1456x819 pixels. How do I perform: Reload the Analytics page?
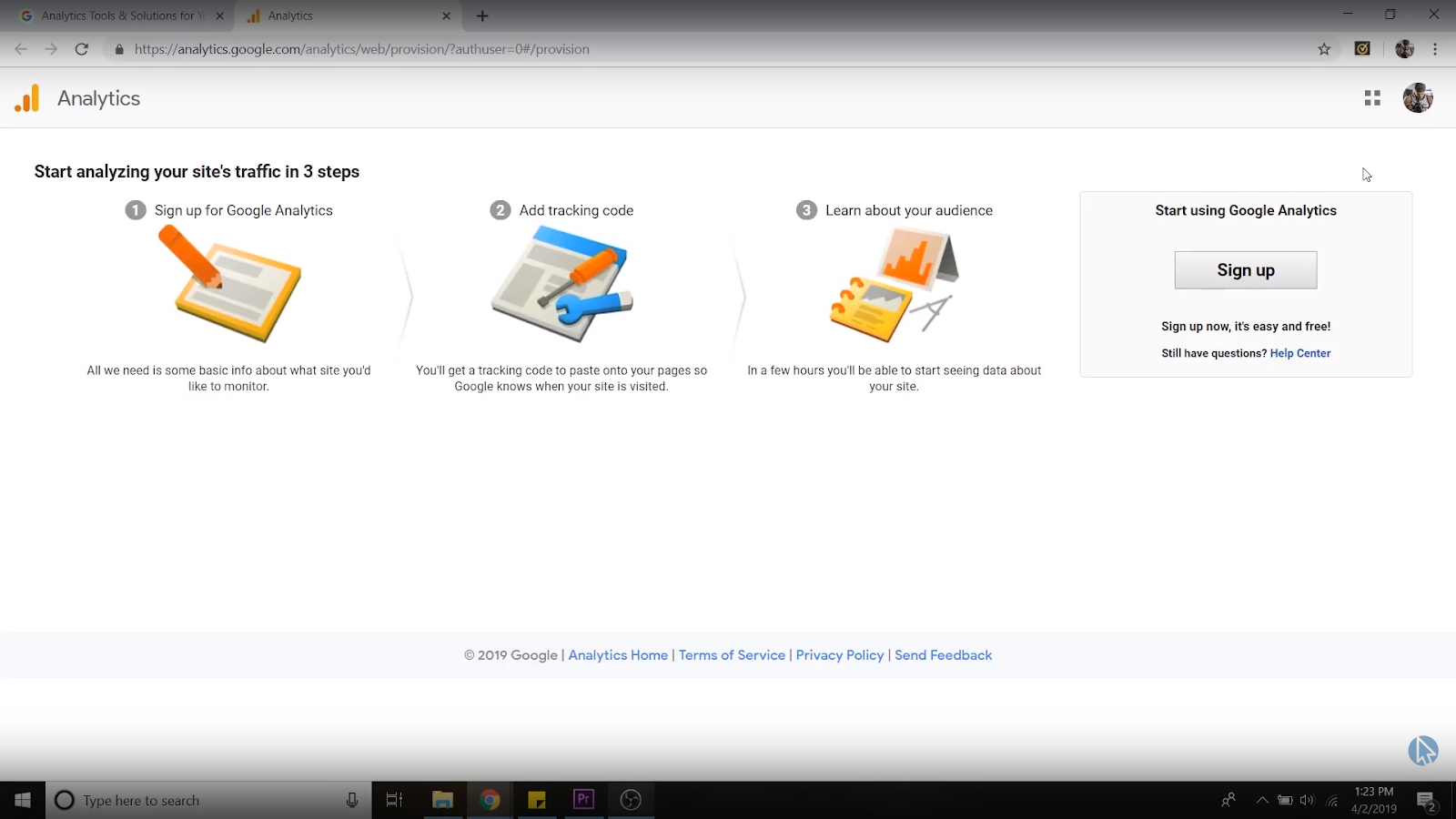(x=82, y=49)
